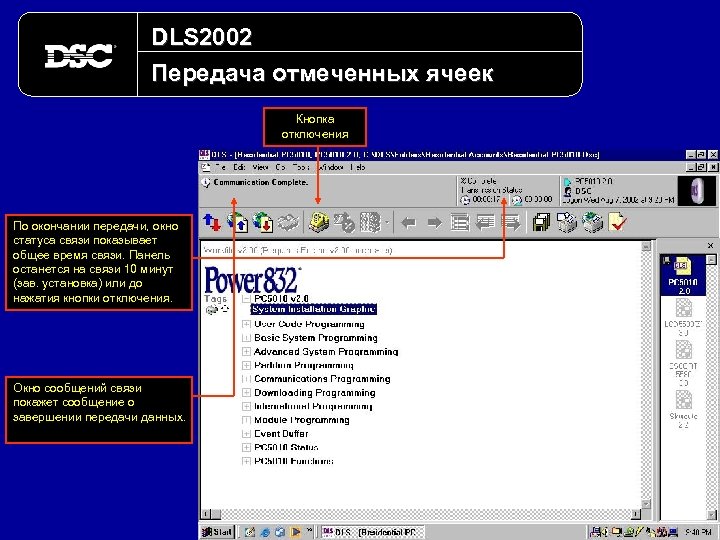This screenshot has width=720, height=540.
Task: Click the modem icon under Tags
Action: (x=211, y=310)
